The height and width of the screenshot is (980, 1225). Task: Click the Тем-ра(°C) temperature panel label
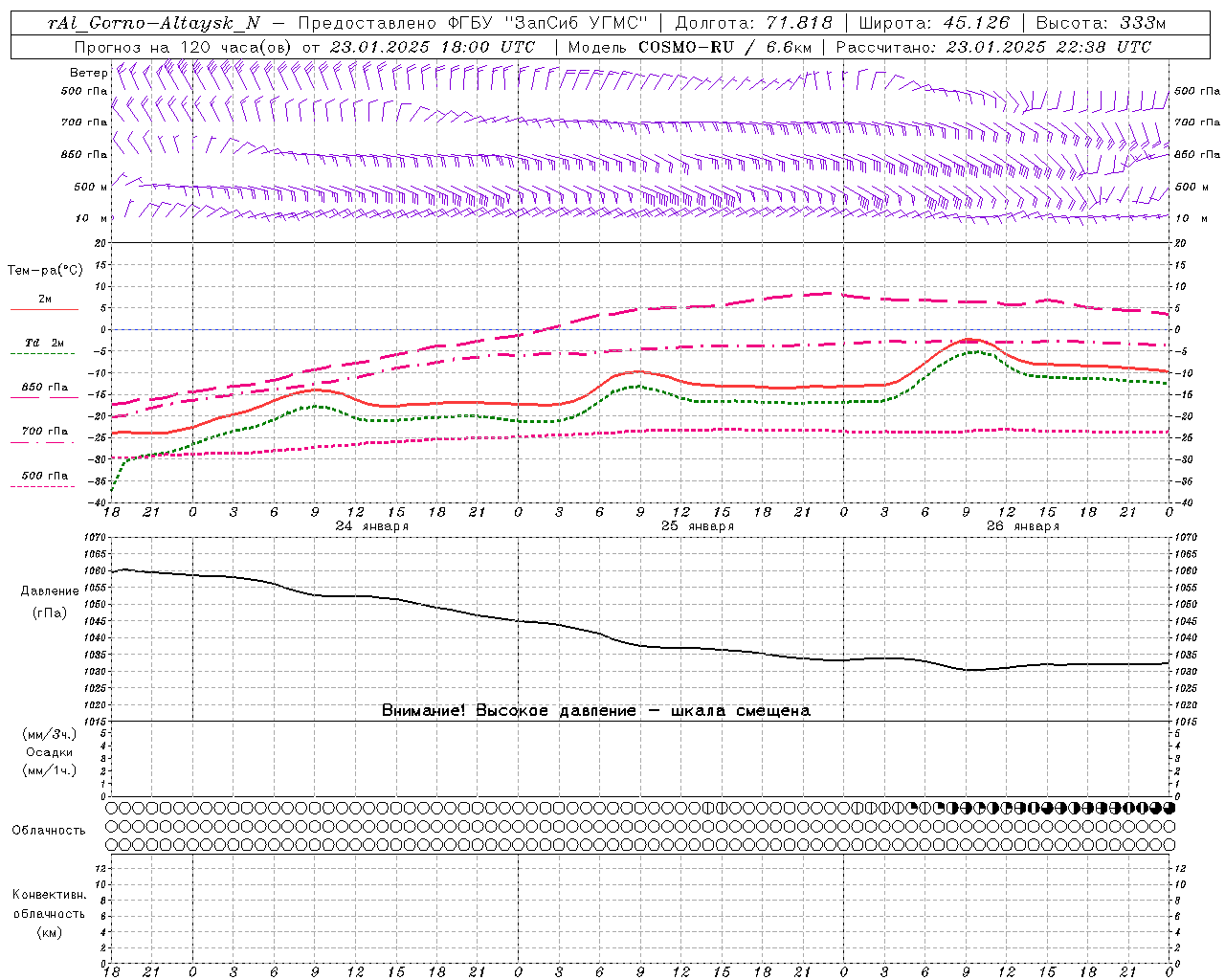[45, 271]
